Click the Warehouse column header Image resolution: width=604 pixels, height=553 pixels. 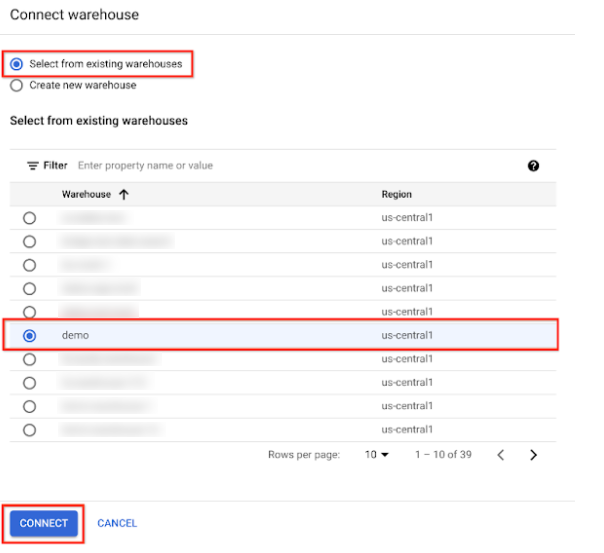tap(86, 194)
